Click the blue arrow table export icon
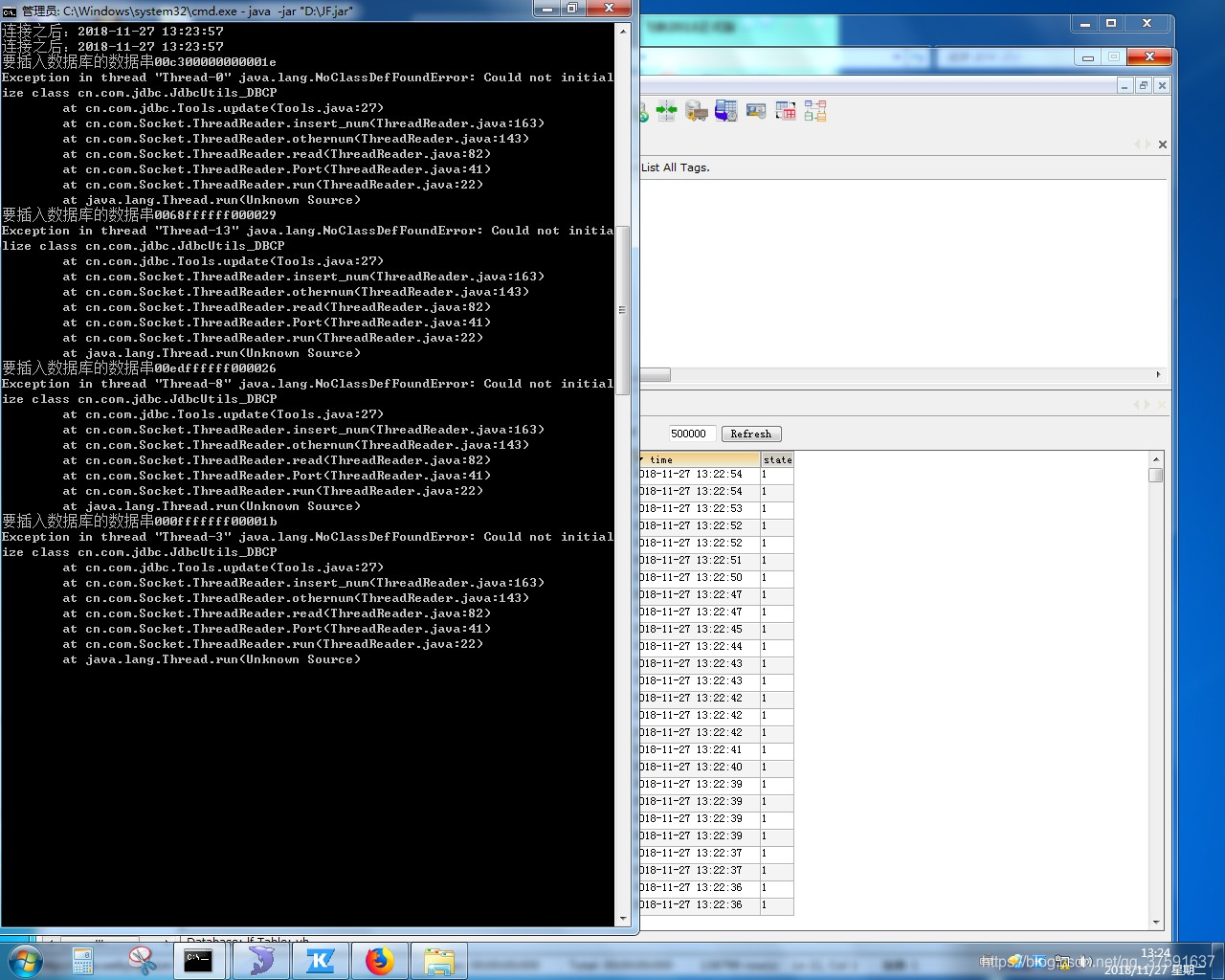The image size is (1225, 980). click(725, 110)
